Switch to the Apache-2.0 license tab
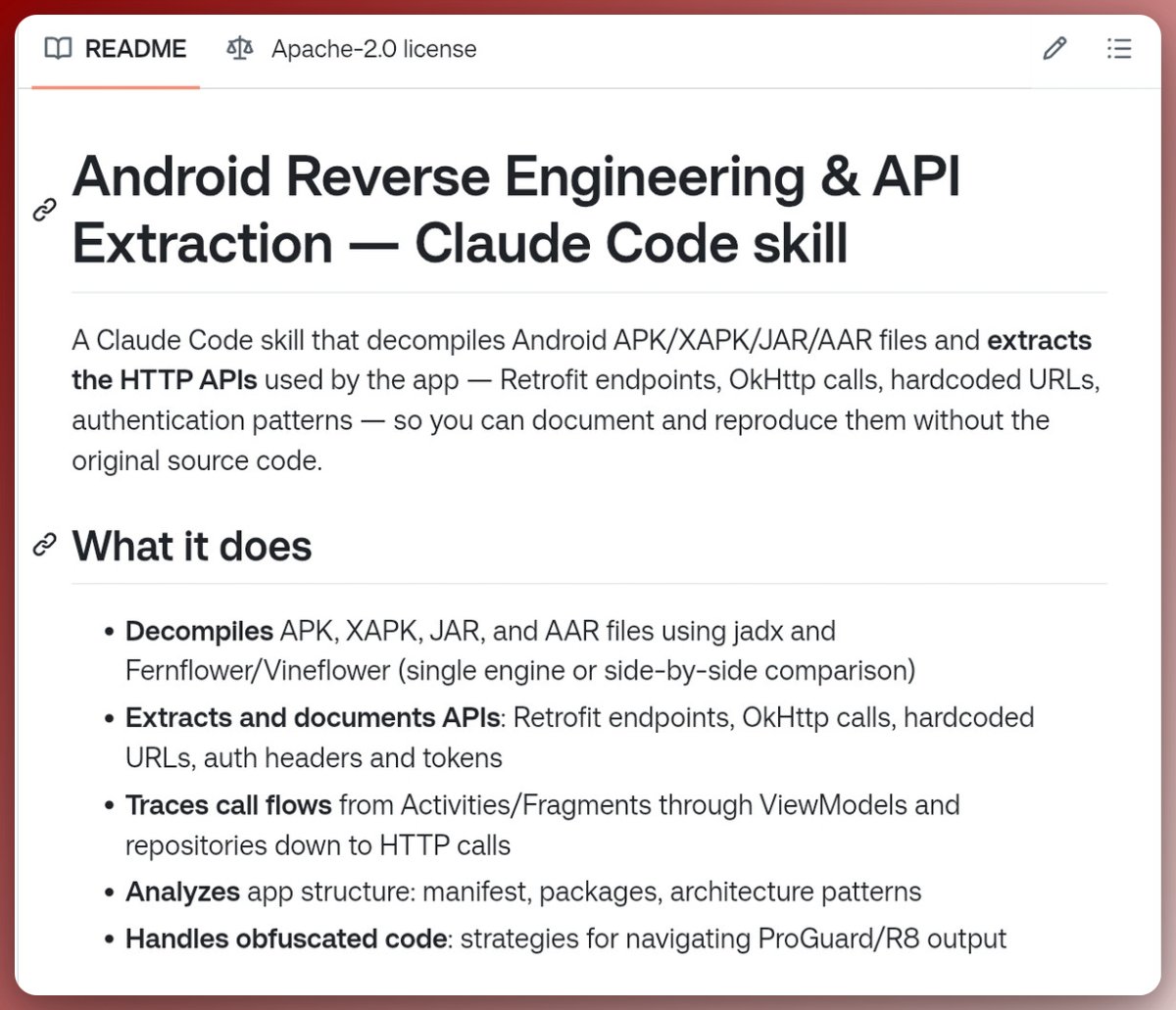The width and height of the screenshot is (1176, 1010). click(351, 49)
